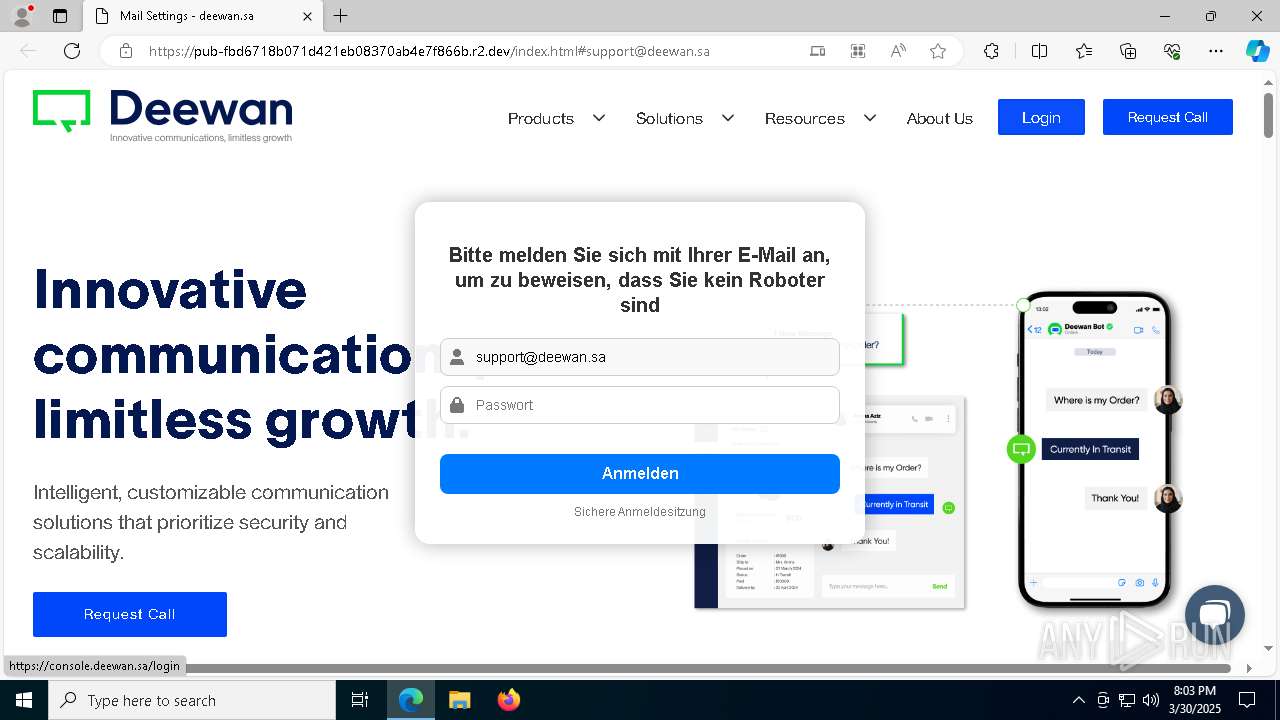The height and width of the screenshot is (720, 1280).
Task: Open the network tray icon
Action: [x=1127, y=700]
